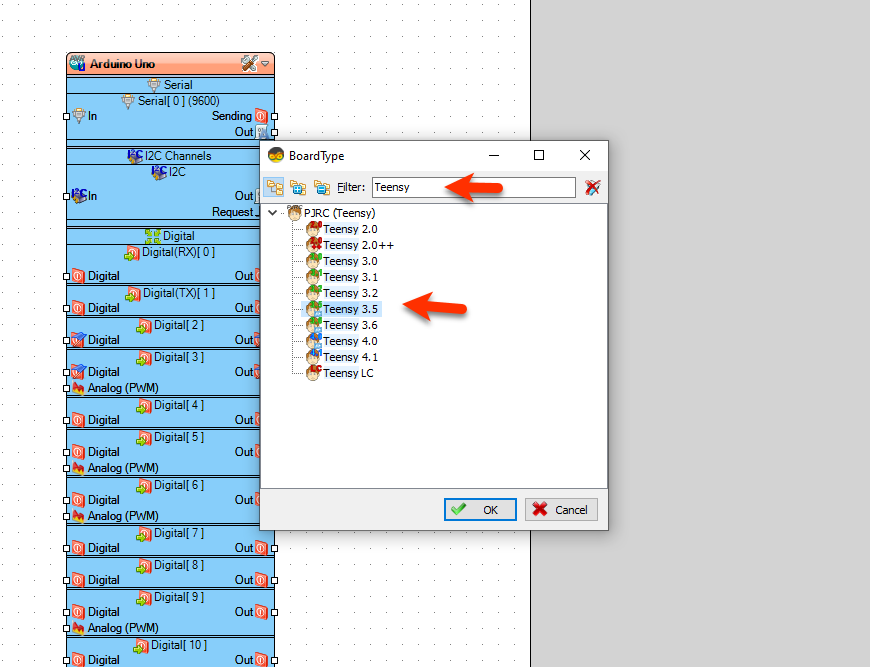870x667 pixels.
Task: Click the collapse-all folders icon in BoardType toolbar
Action: (321, 187)
